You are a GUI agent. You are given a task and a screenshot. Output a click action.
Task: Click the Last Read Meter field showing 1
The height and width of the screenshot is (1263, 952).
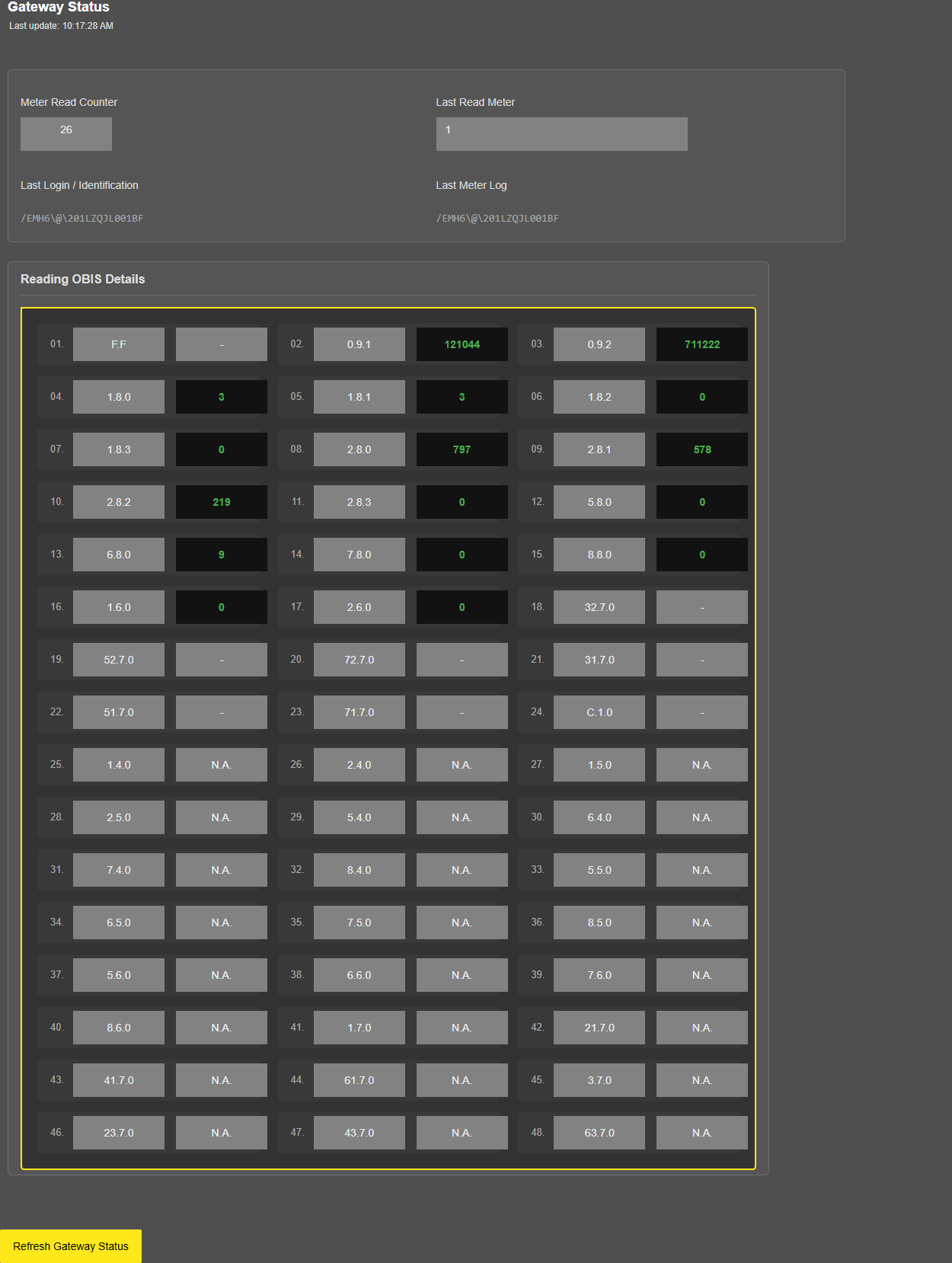(561, 134)
